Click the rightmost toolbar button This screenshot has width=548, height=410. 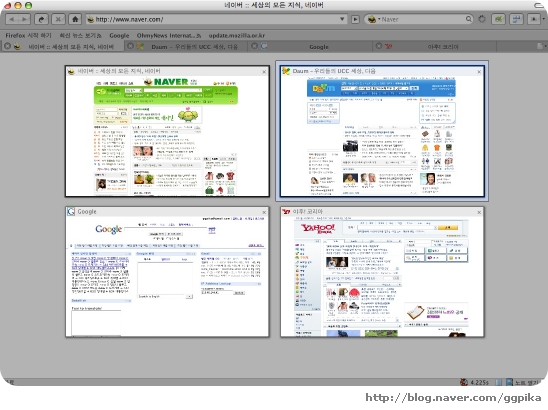(x=533, y=19)
